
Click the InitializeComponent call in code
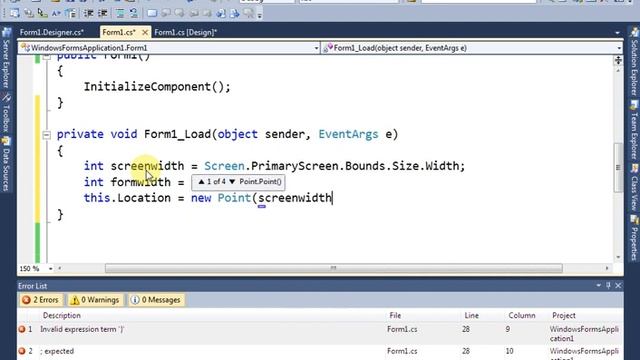(157, 87)
